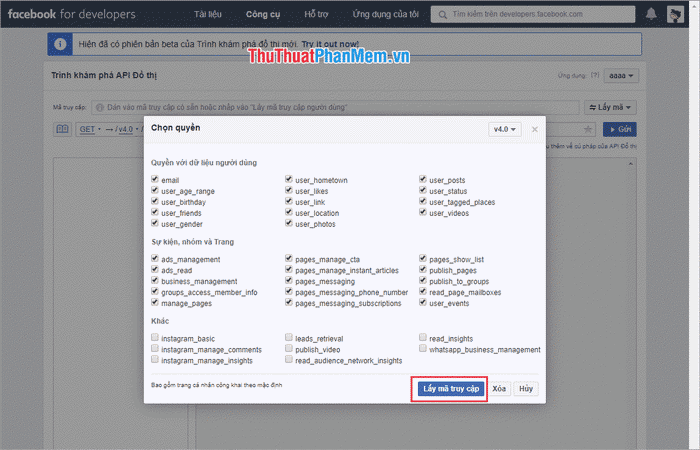
Task: Click the facebook for developers logo
Action: [71, 14]
